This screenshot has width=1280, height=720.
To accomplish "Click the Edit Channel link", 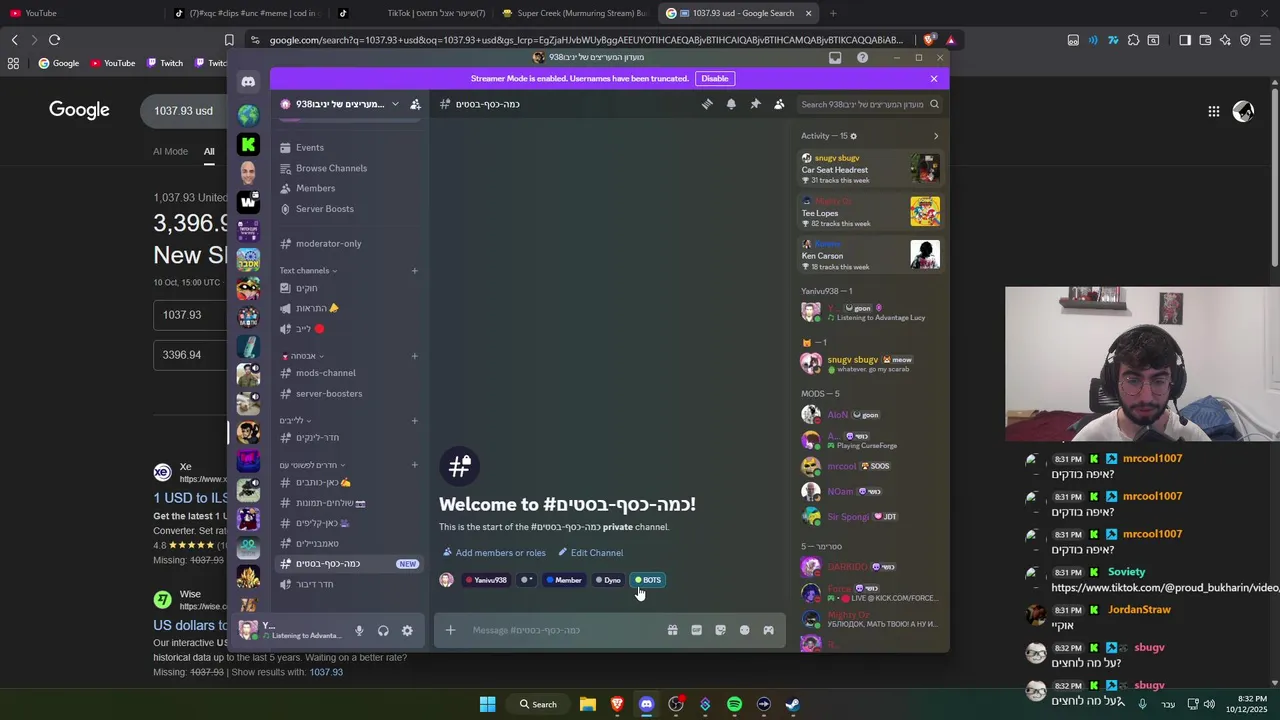I will click(x=591, y=553).
